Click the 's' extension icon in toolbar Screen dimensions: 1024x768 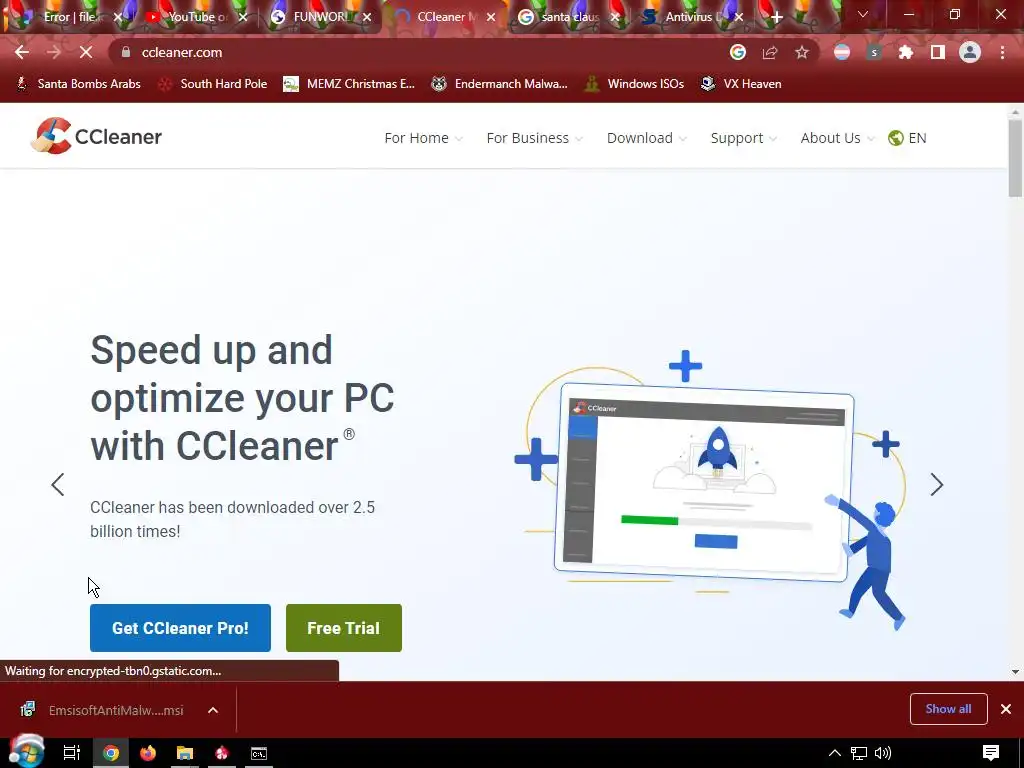(874, 52)
